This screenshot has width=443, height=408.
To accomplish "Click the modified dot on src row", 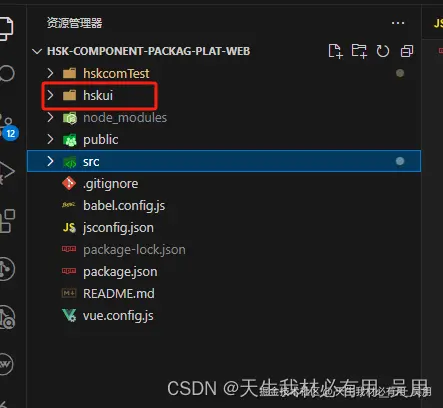I will 400,161.
